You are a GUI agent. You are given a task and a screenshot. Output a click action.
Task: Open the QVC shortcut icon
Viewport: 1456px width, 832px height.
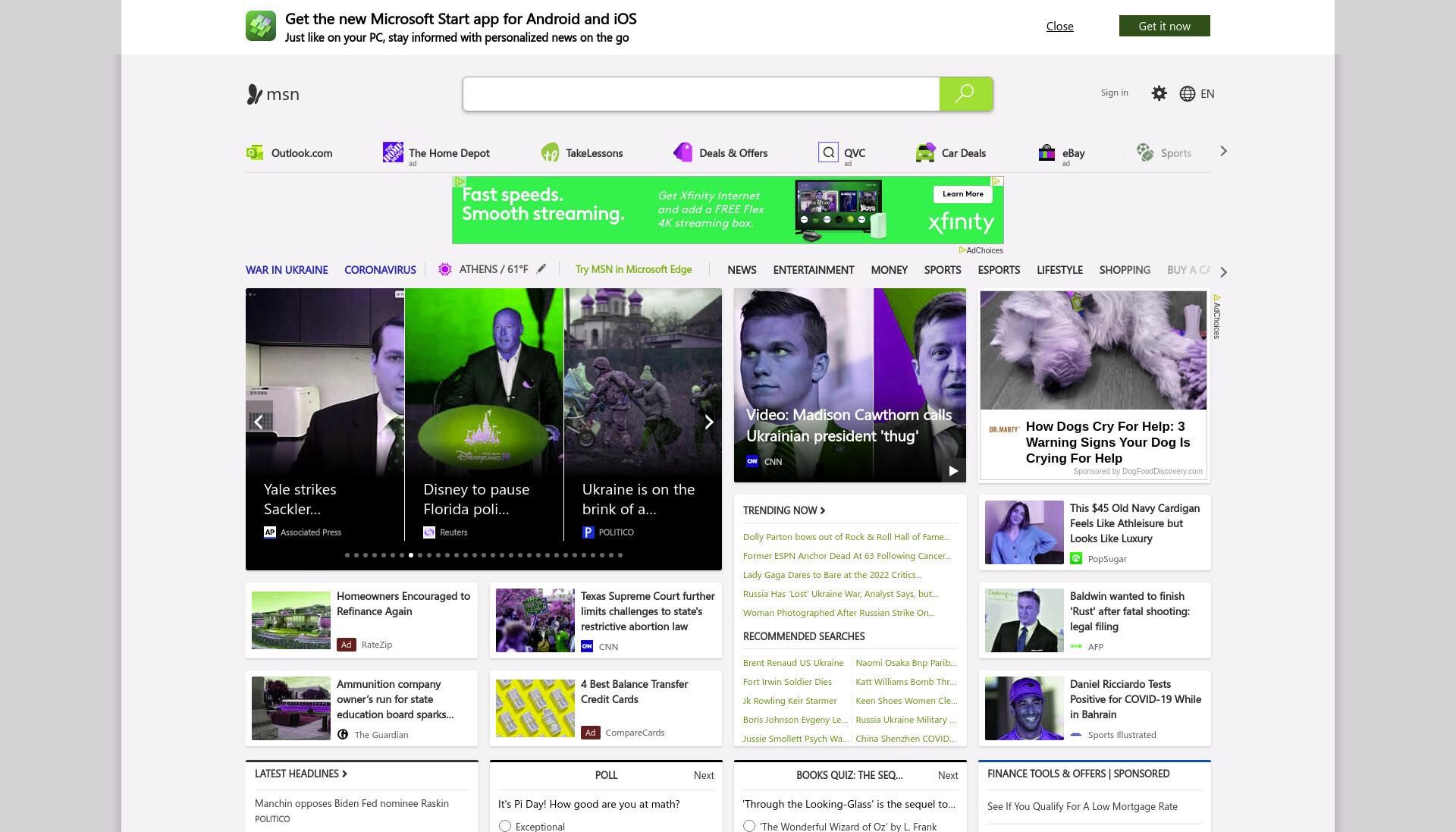828,152
